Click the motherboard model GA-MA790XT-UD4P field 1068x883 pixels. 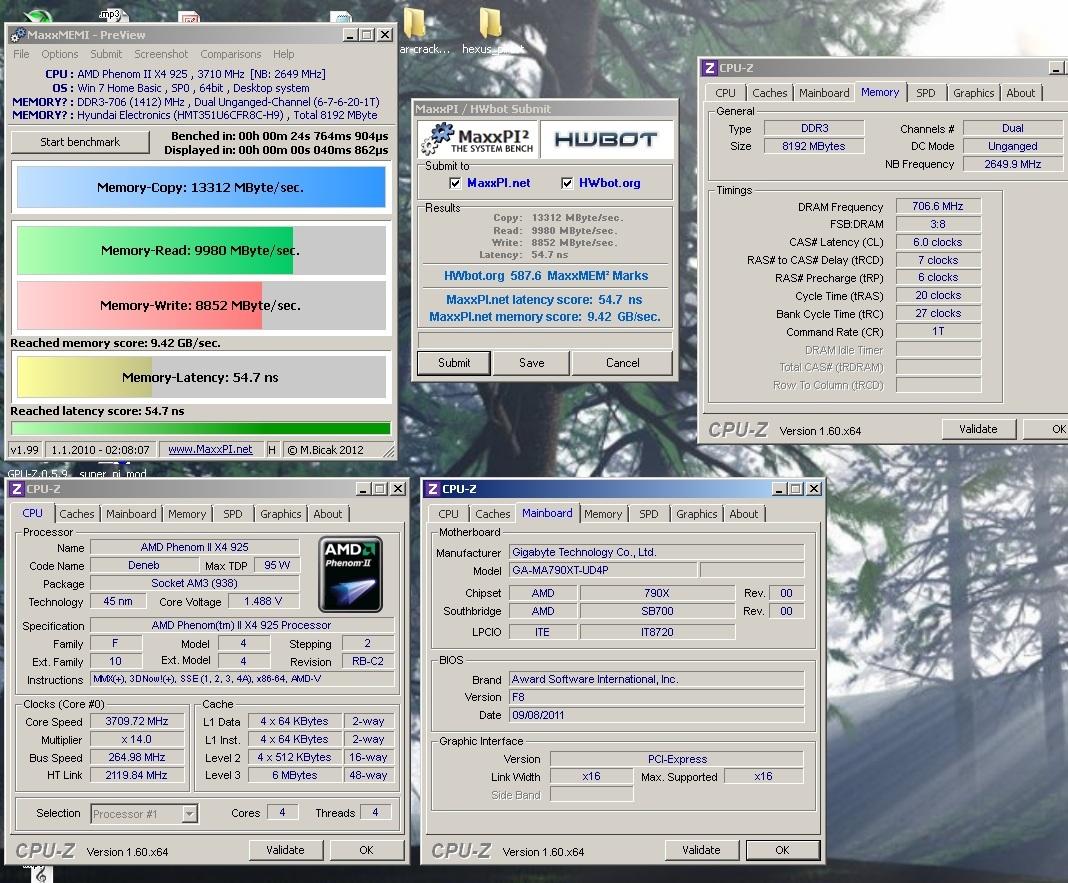pyautogui.click(x=603, y=570)
